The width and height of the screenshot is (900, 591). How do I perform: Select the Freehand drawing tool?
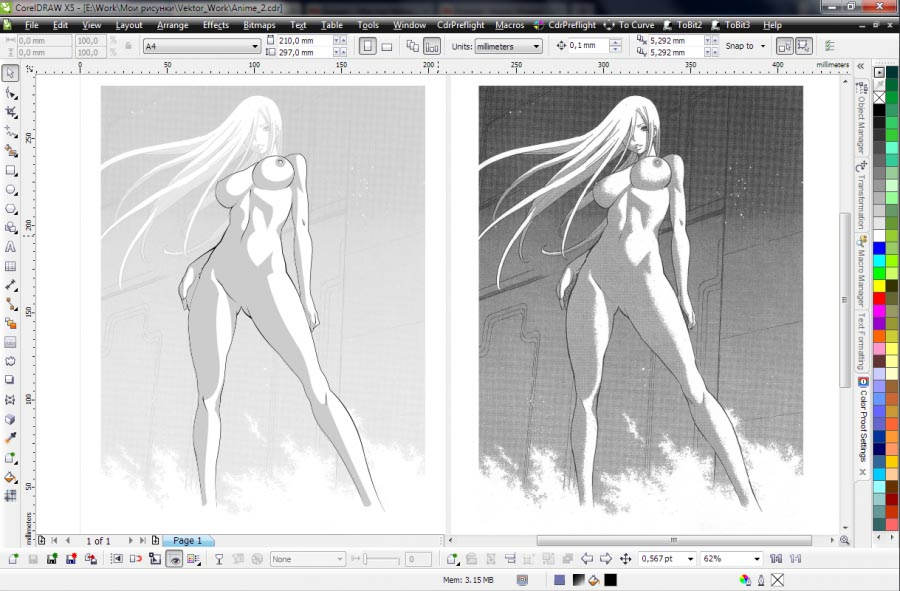click(x=10, y=131)
